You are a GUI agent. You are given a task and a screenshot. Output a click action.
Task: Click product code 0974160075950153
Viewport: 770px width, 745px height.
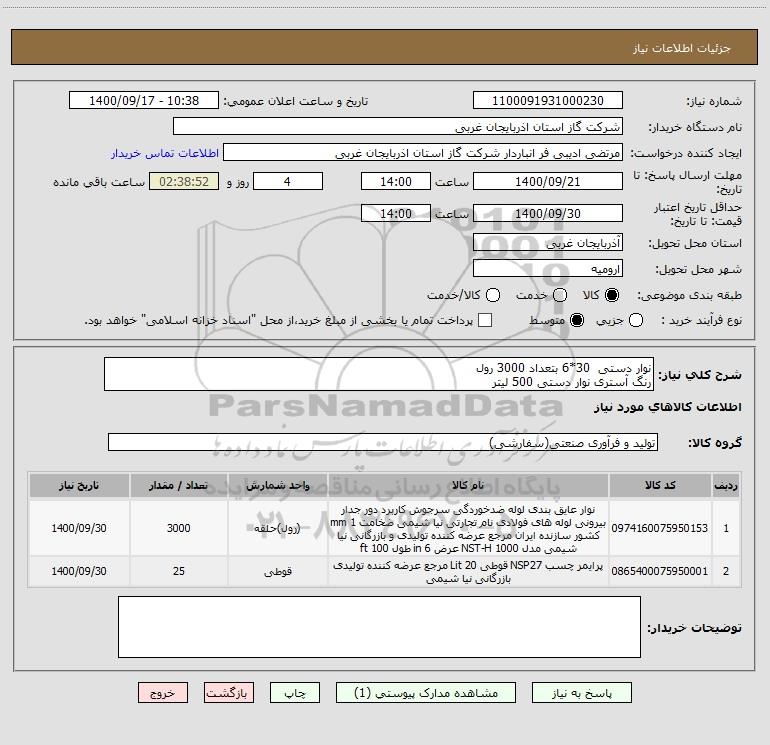[660, 528]
